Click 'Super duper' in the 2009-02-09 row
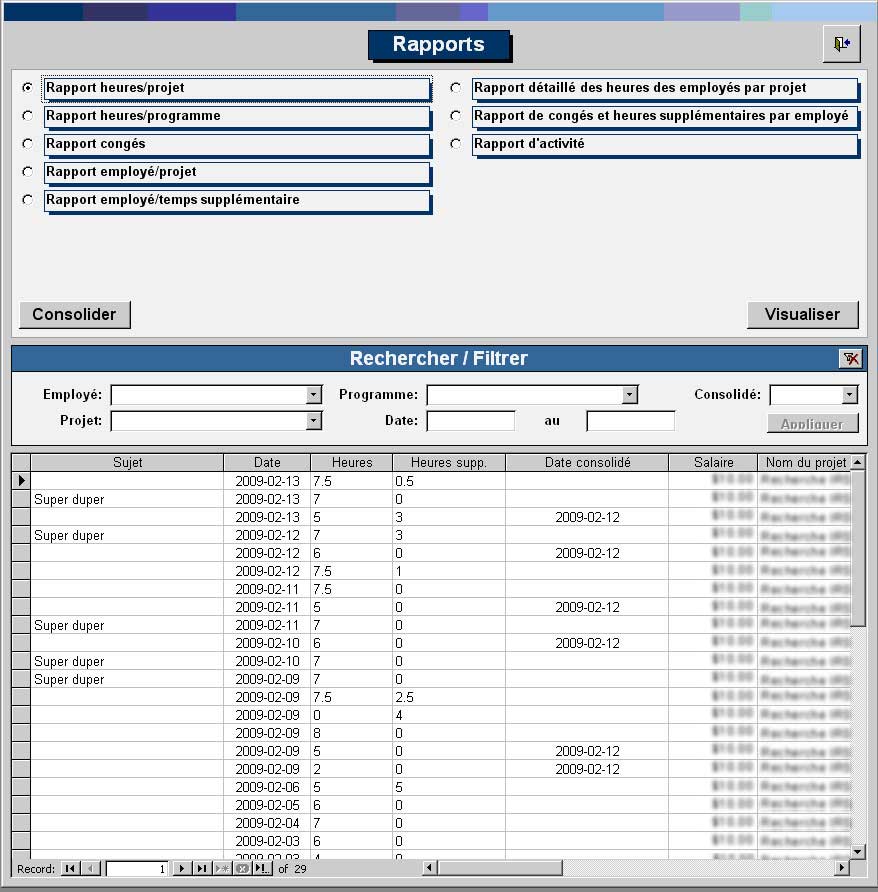Screen dimensions: 878x892 click(69, 679)
